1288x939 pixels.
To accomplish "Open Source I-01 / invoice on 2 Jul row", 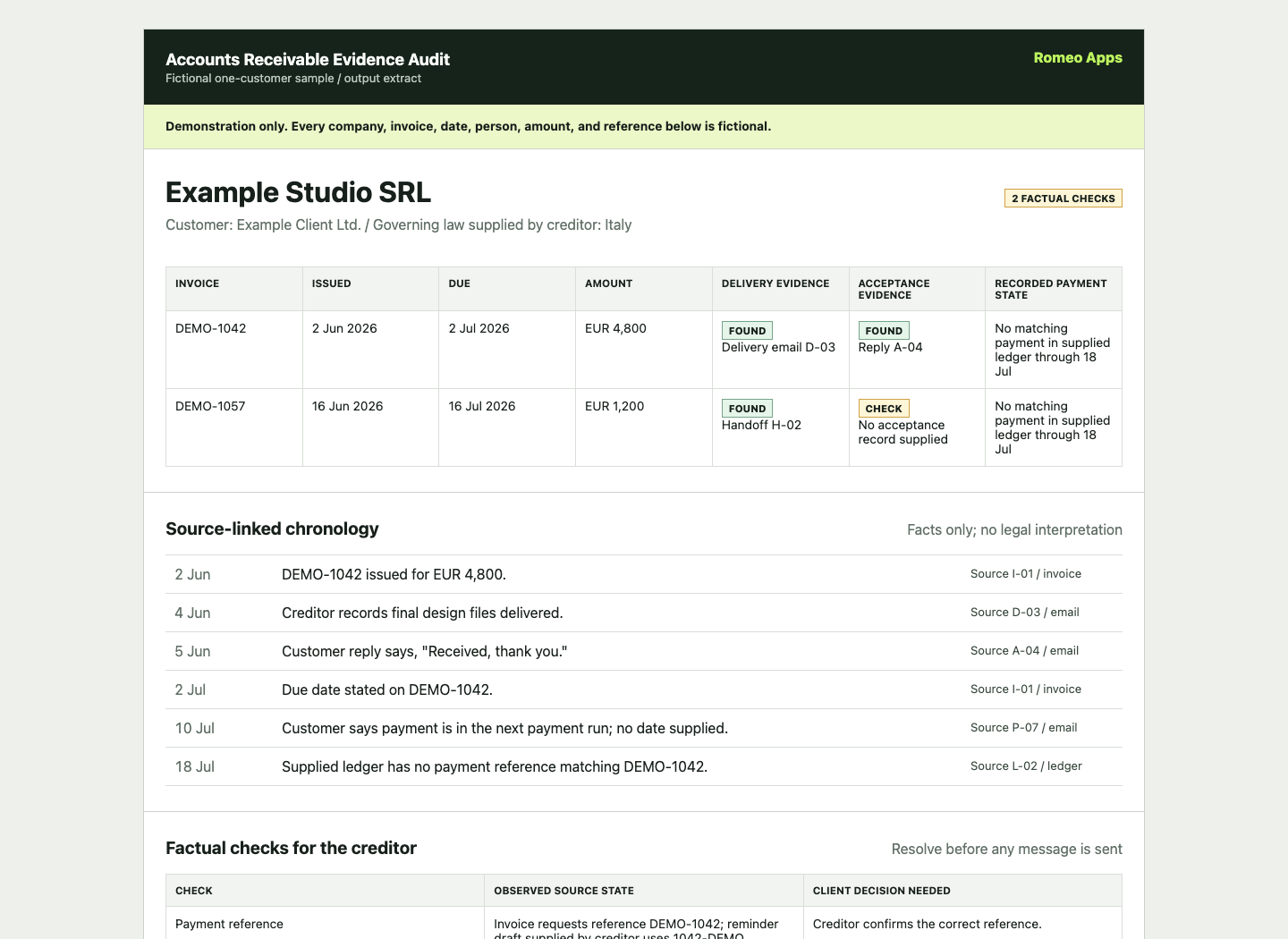I will coord(1026,689).
